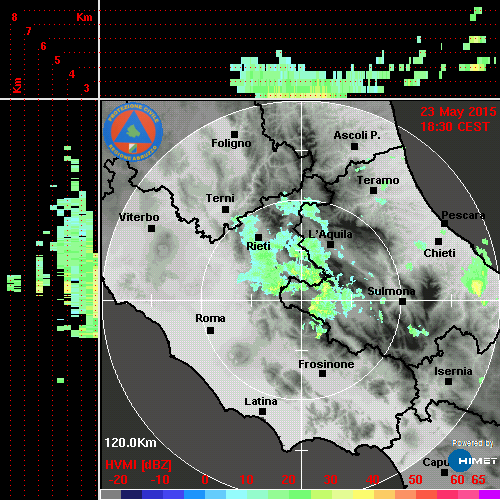Click the 120.0Km range label
Screen dimensions: 500x500
[130, 443]
